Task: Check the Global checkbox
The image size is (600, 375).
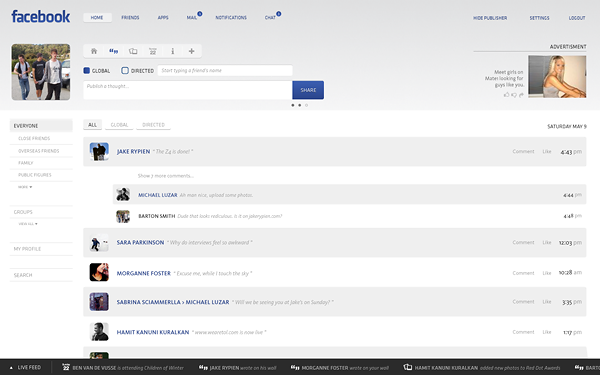Action: tap(86, 70)
